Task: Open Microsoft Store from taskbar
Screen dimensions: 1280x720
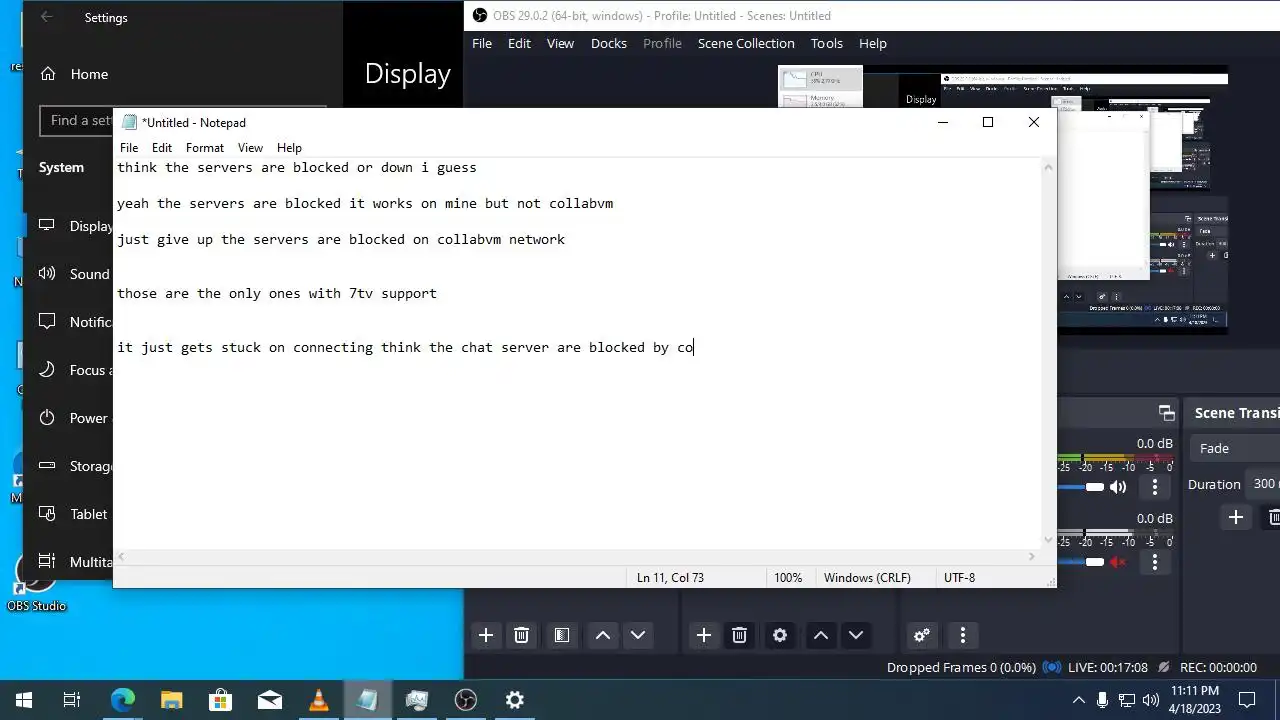Action: tap(220, 700)
